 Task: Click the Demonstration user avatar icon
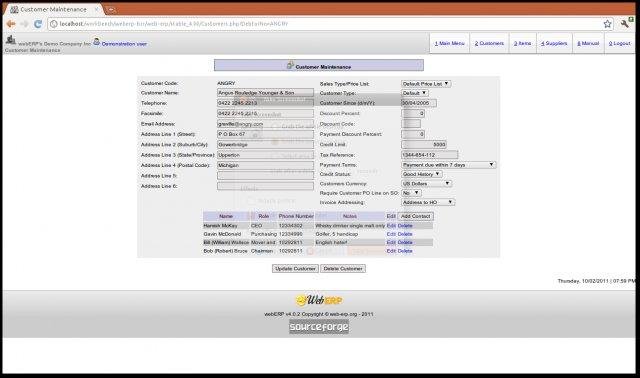96,42
